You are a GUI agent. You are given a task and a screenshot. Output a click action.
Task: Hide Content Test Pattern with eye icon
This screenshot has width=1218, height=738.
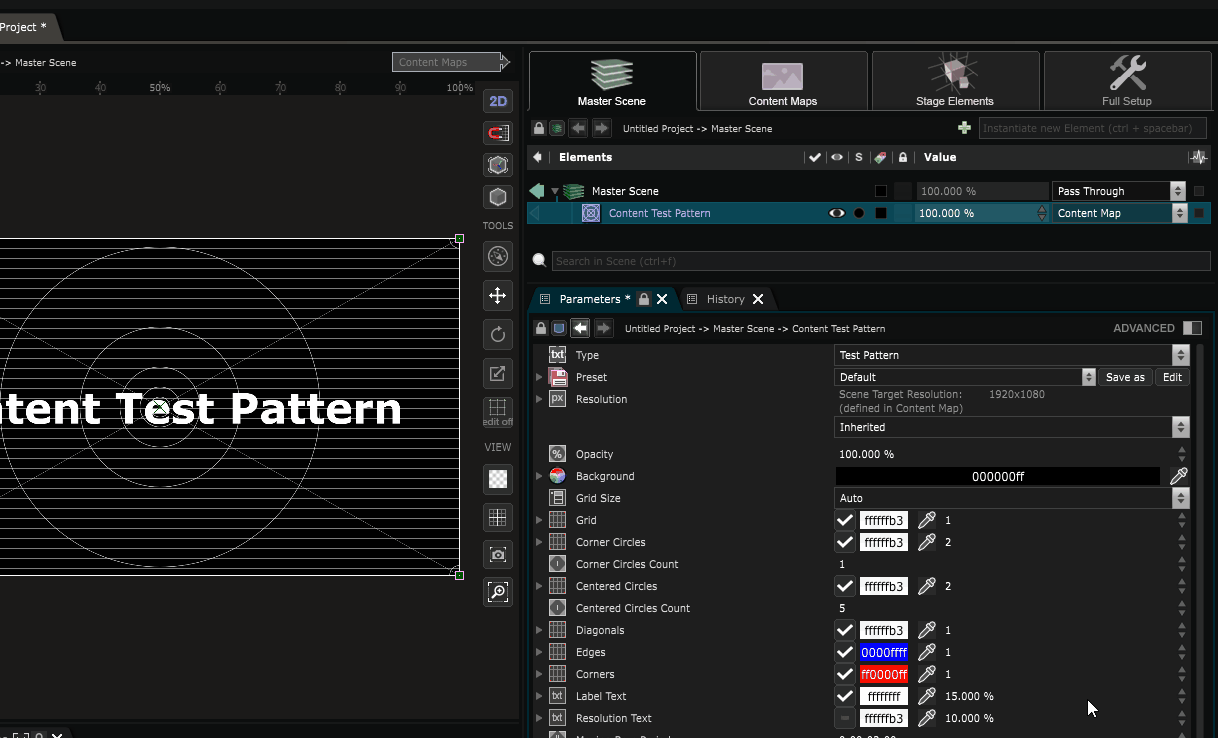[x=836, y=213]
